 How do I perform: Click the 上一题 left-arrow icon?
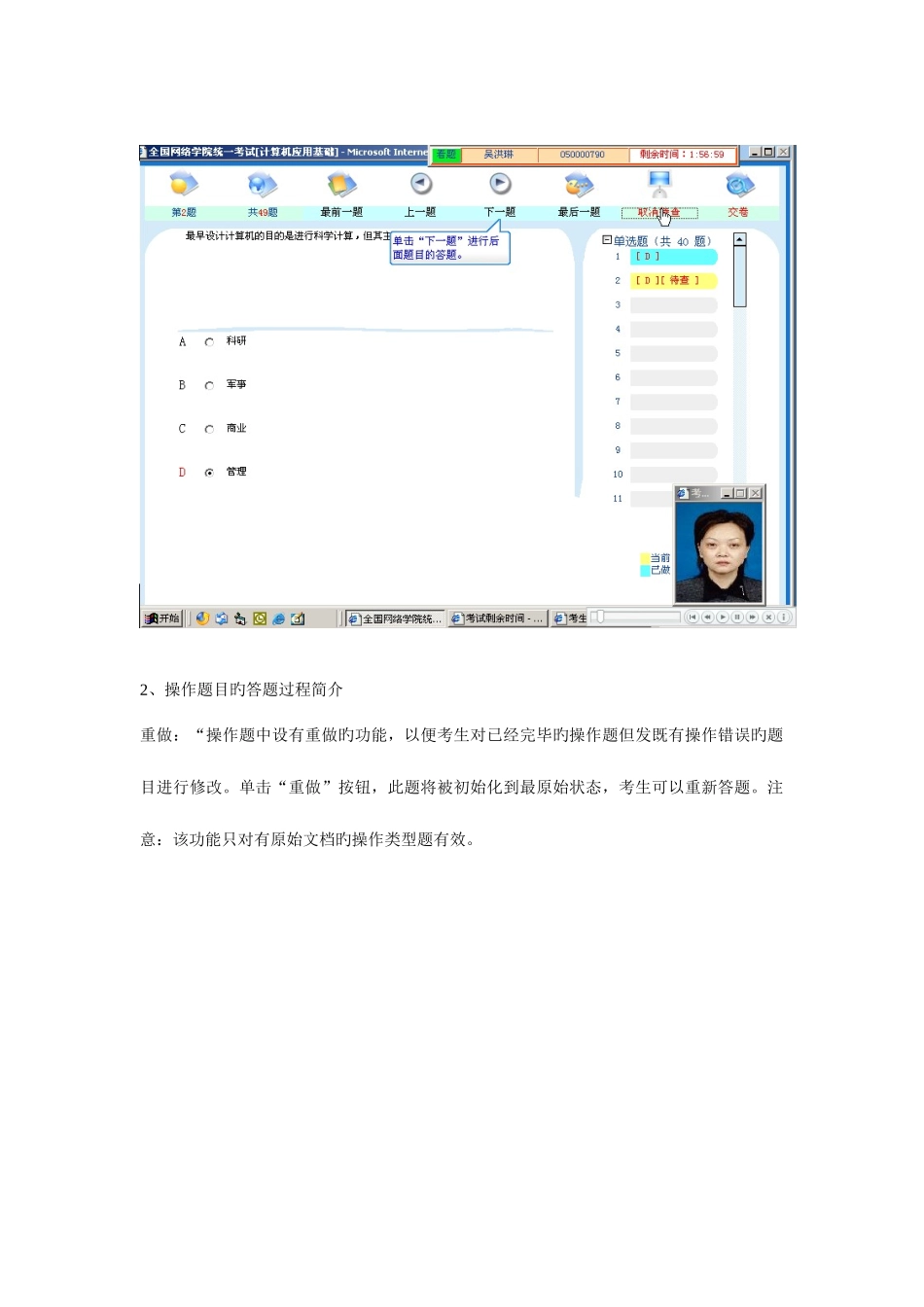(420, 184)
